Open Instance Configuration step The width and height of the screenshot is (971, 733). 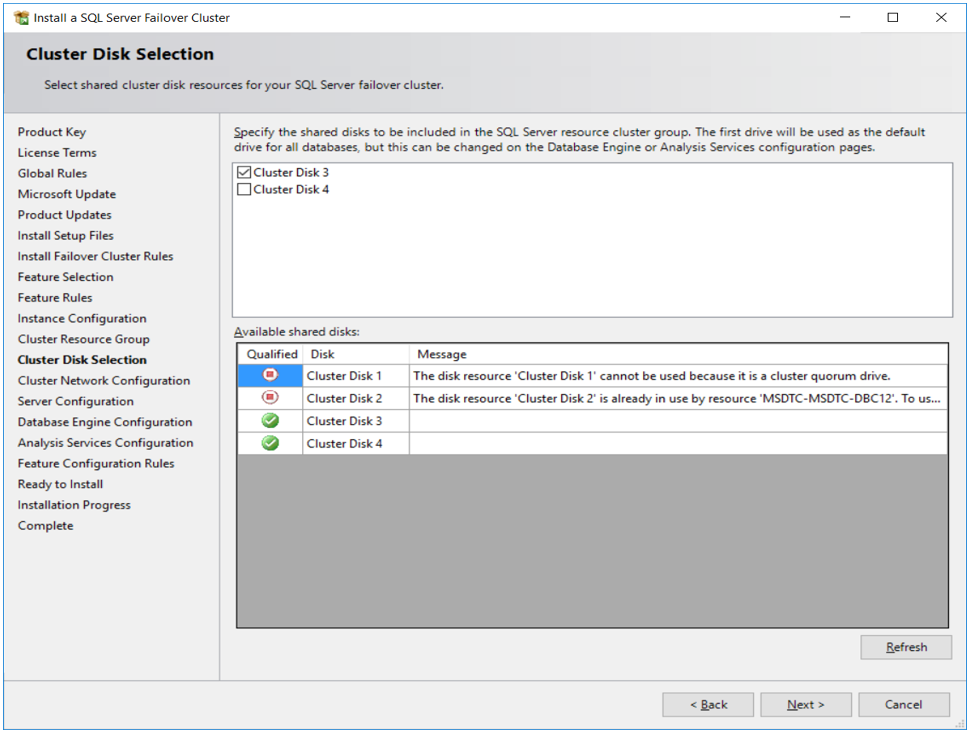[x=82, y=318]
